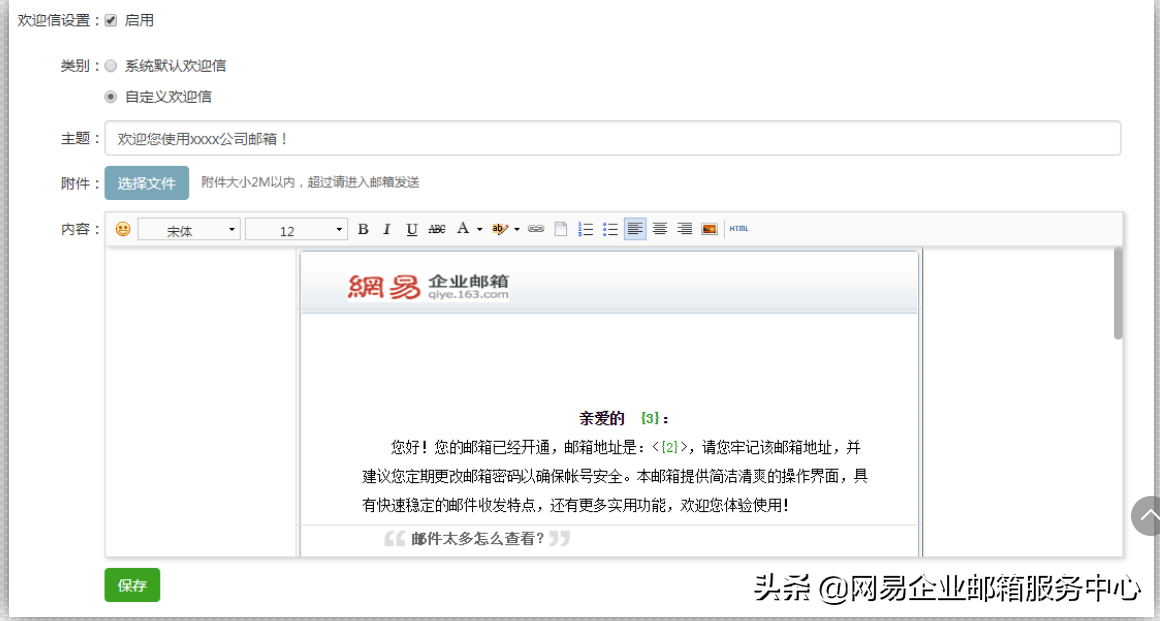Apply strikethrough formatting
1160x621 pixels.
(x=437, y=229)
